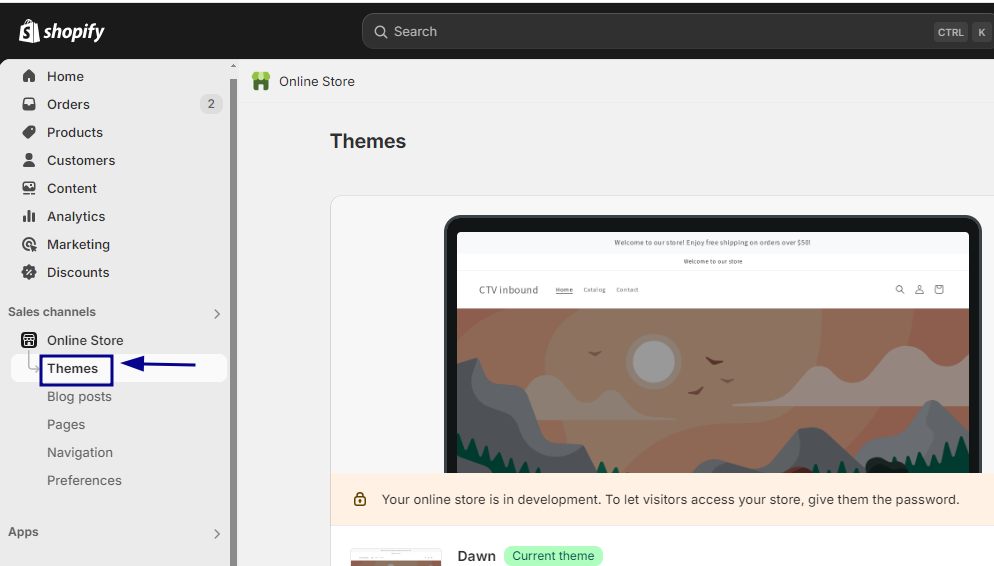
Task: Click the Customers person icon
Action: 29,160
